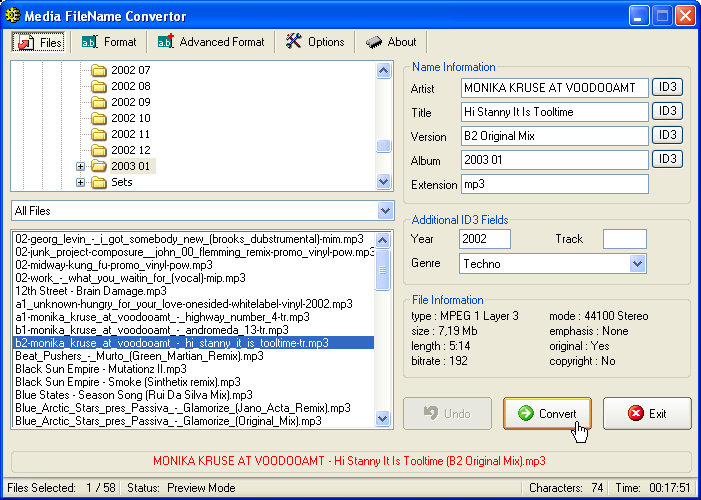Screen dimensions: 701x500
Task: Click the Year input field
Action: click(x=484, y=239)
